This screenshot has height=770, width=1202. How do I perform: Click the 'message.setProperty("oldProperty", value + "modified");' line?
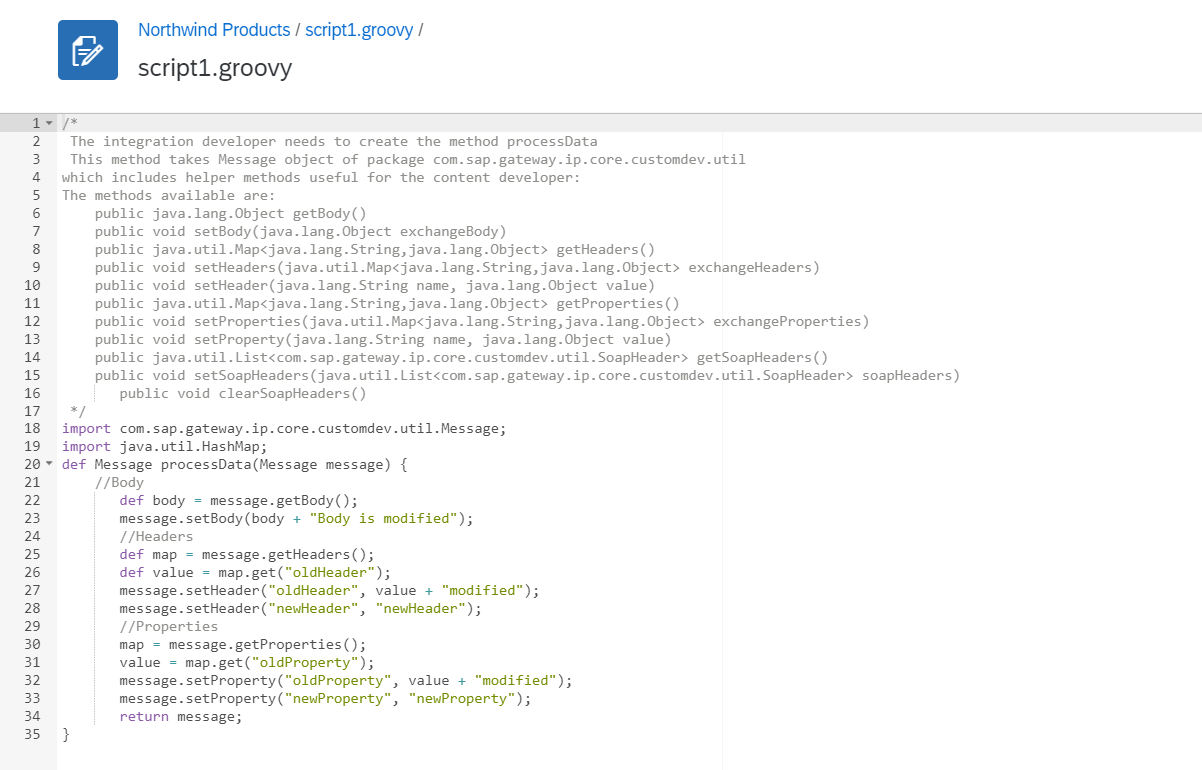[x=346, y=681]
